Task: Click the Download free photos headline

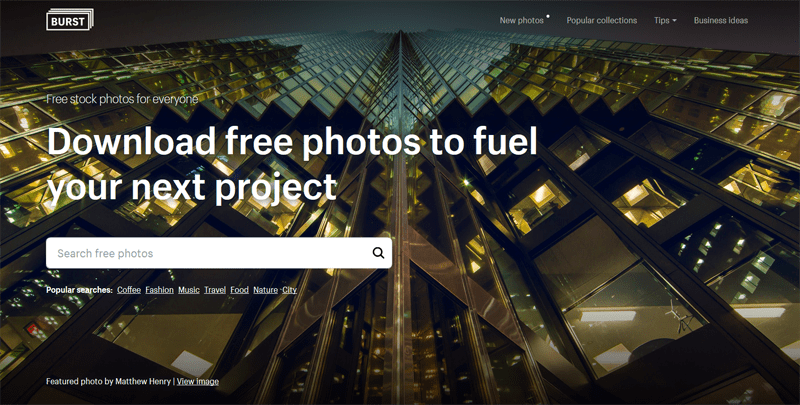Action: point(292,163)
